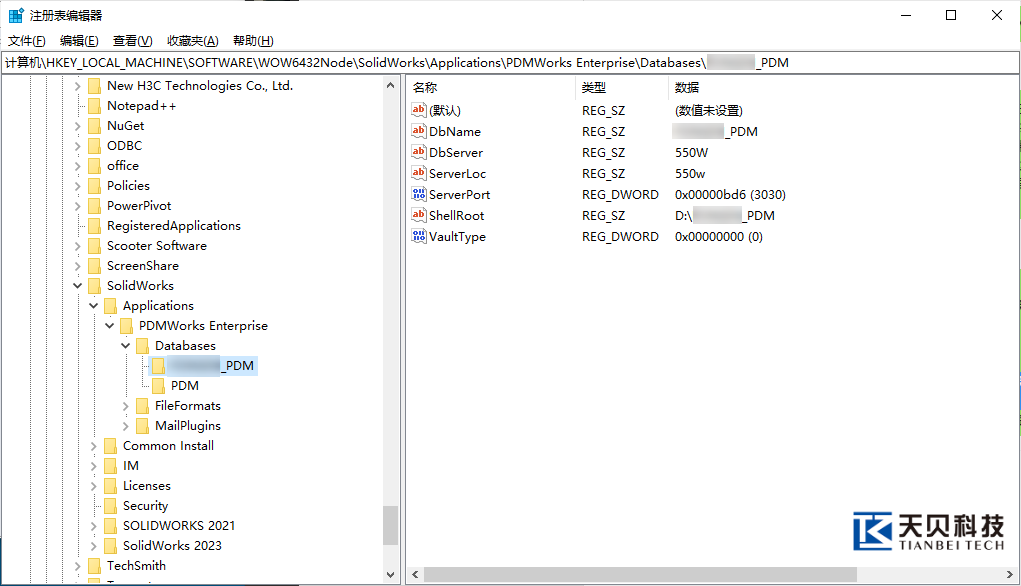
Task: Click the ShellRoot string value icon
Action: (419, 215)
